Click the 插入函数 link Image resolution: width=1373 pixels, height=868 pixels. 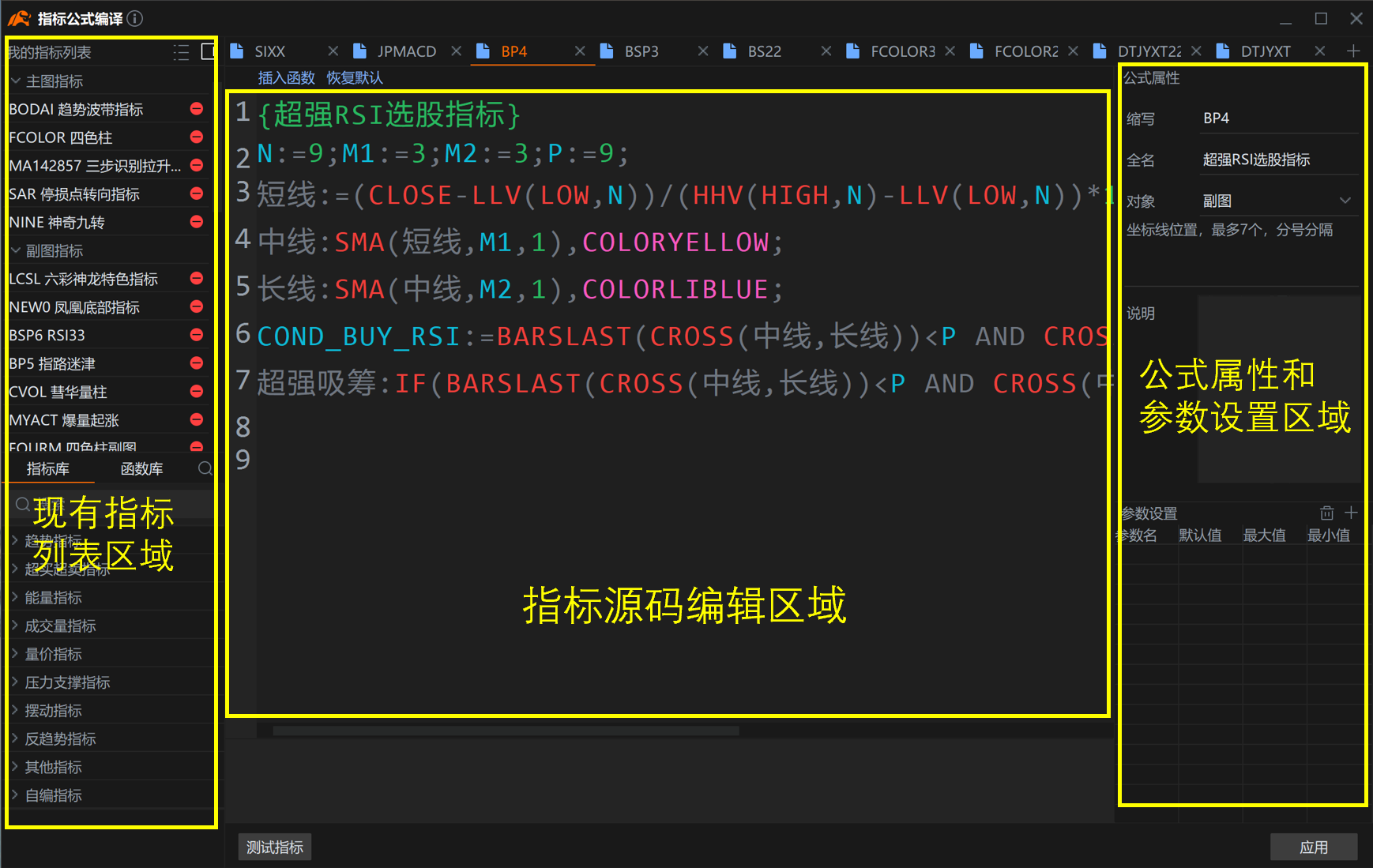[286, 77]
